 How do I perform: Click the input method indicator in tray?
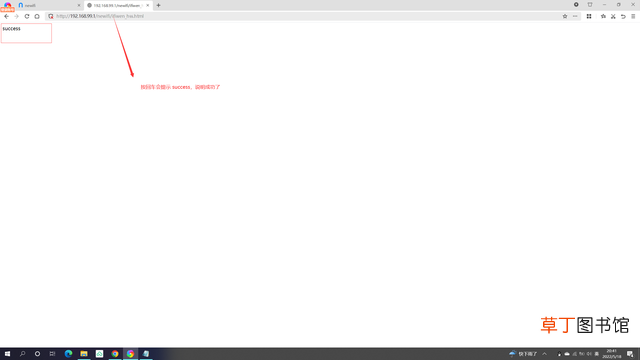pos(596,354)
